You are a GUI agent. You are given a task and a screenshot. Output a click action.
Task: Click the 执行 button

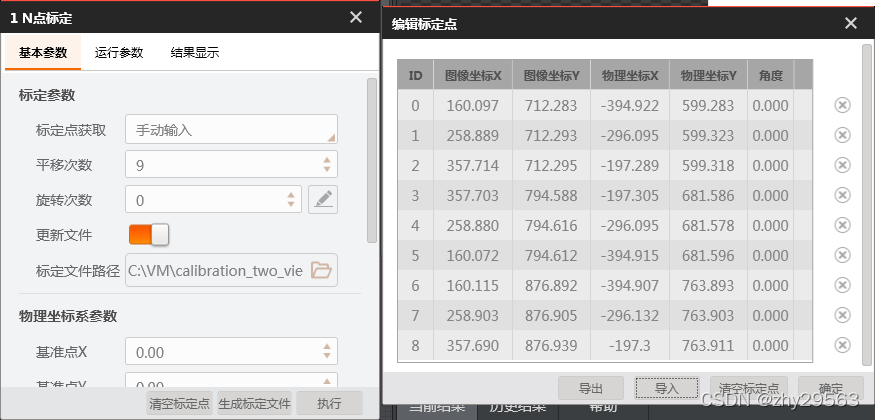[x=329, y=403]
